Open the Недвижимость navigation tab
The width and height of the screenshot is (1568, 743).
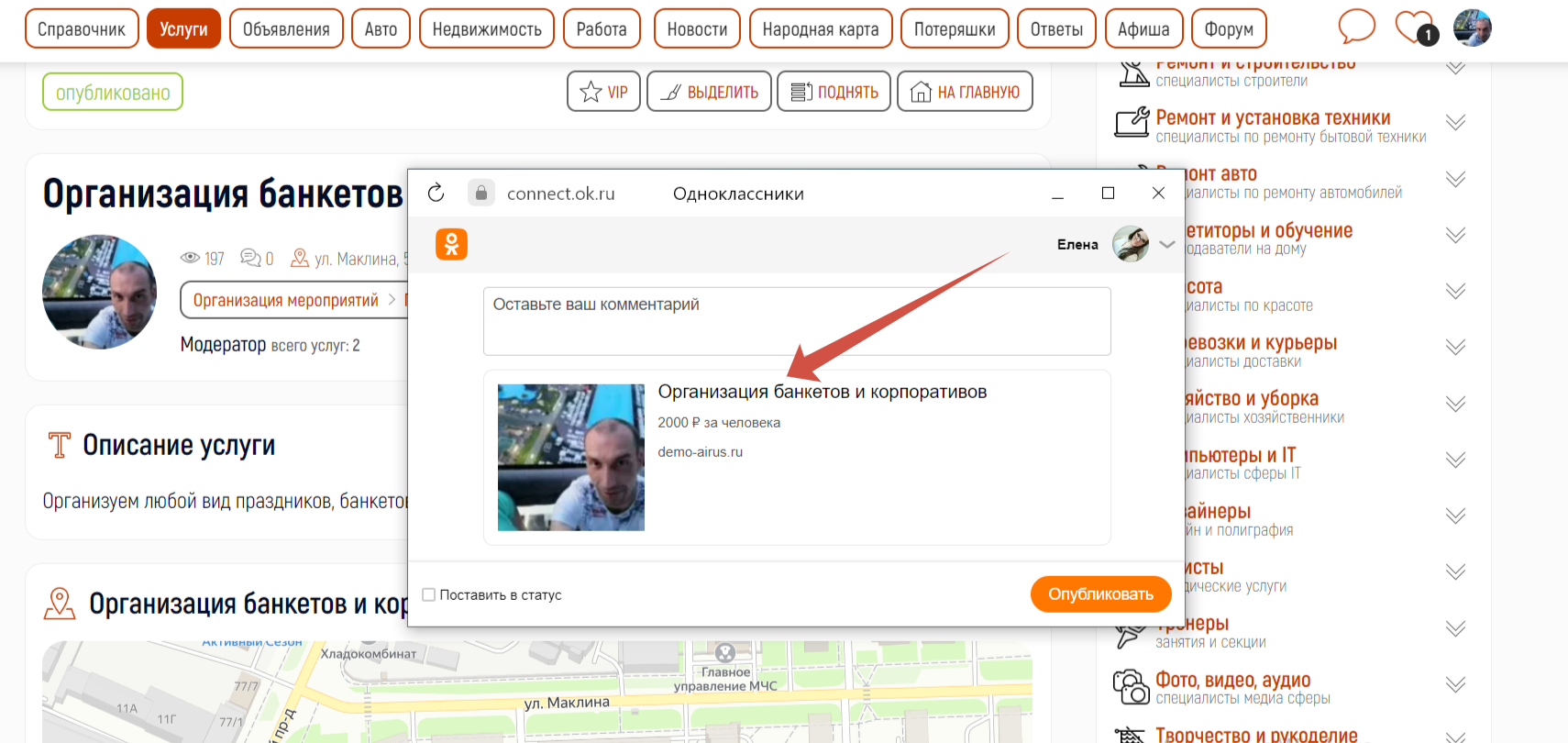(486, 28)
